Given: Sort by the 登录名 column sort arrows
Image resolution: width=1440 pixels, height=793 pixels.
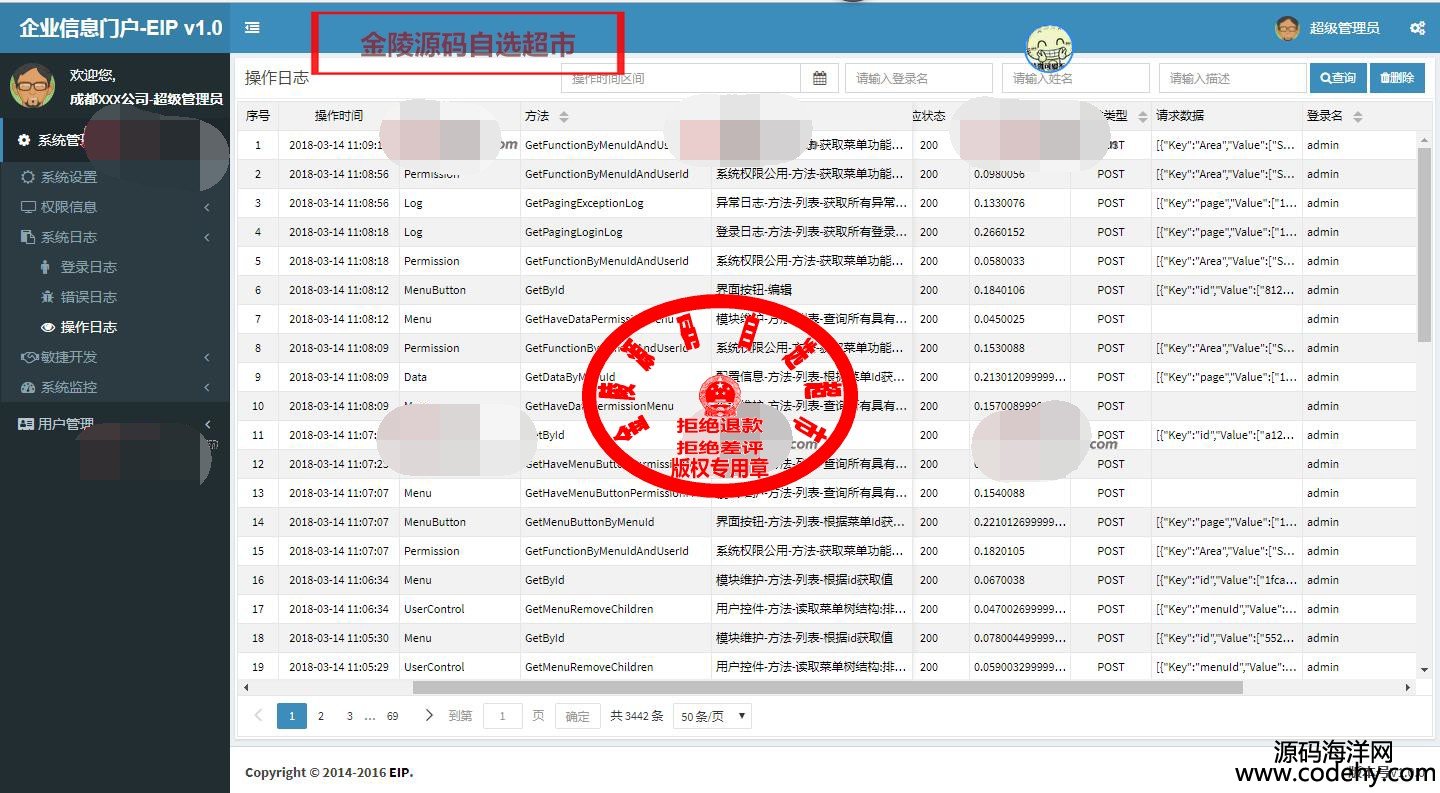Looking at the screenshot, I should (1357, 117).
